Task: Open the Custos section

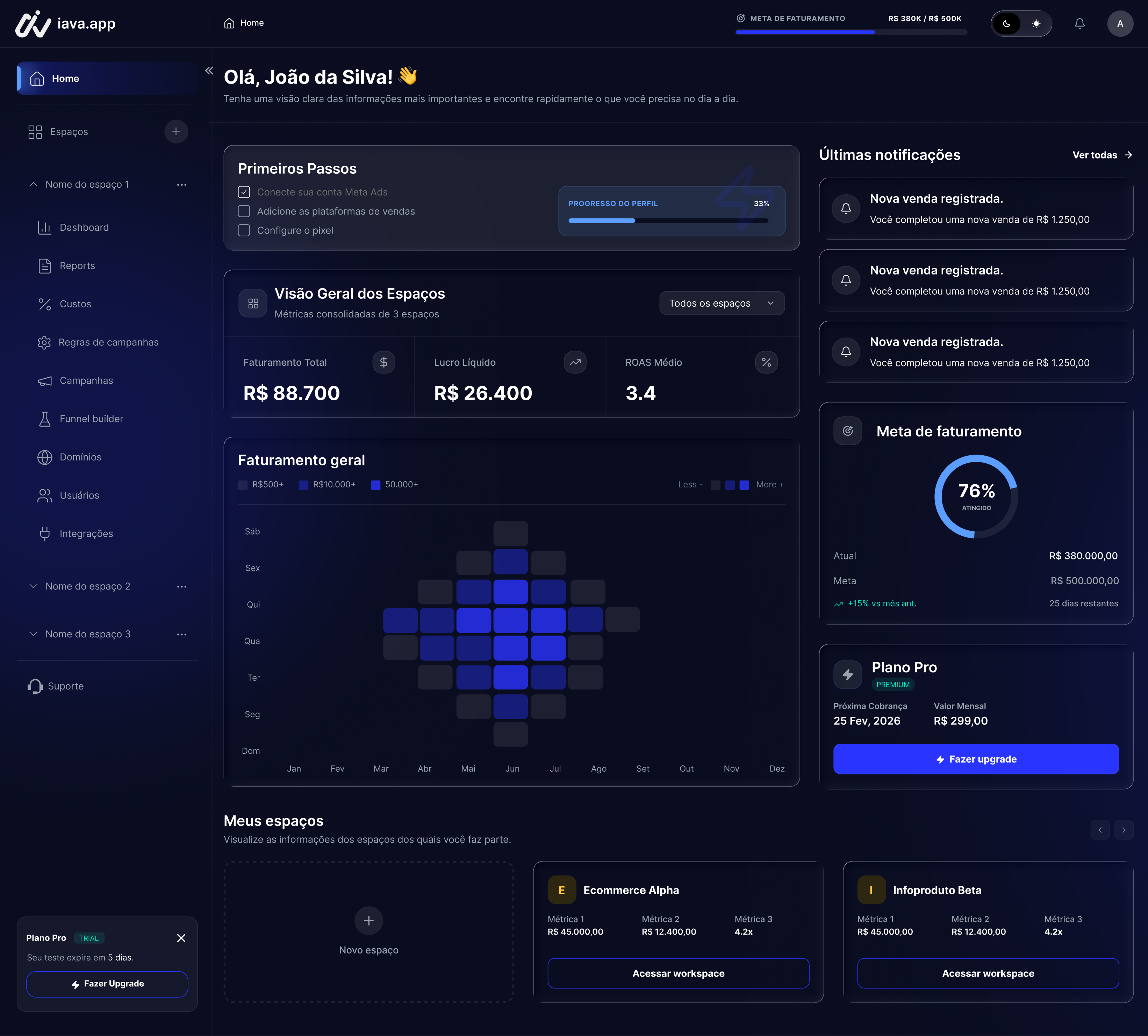Action: [75, 303]
